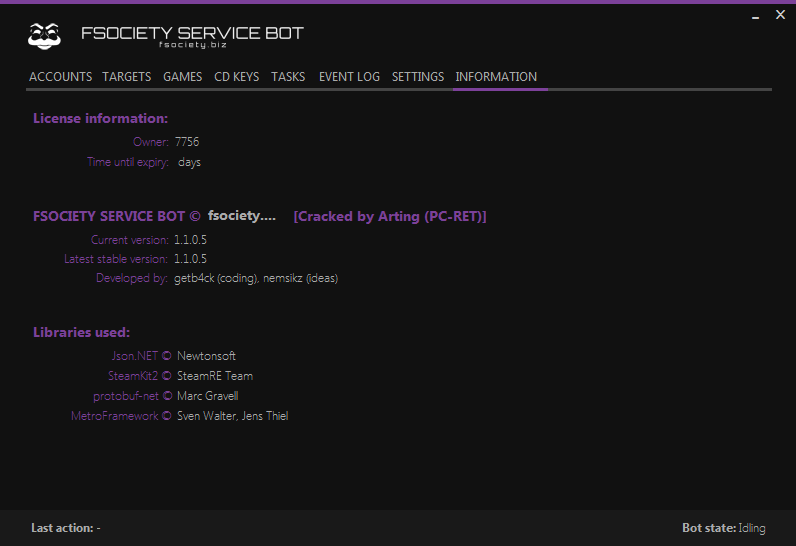Select the CD KEYS tab
This screenshot has width=796, height=546.
(x=237, y=77)
